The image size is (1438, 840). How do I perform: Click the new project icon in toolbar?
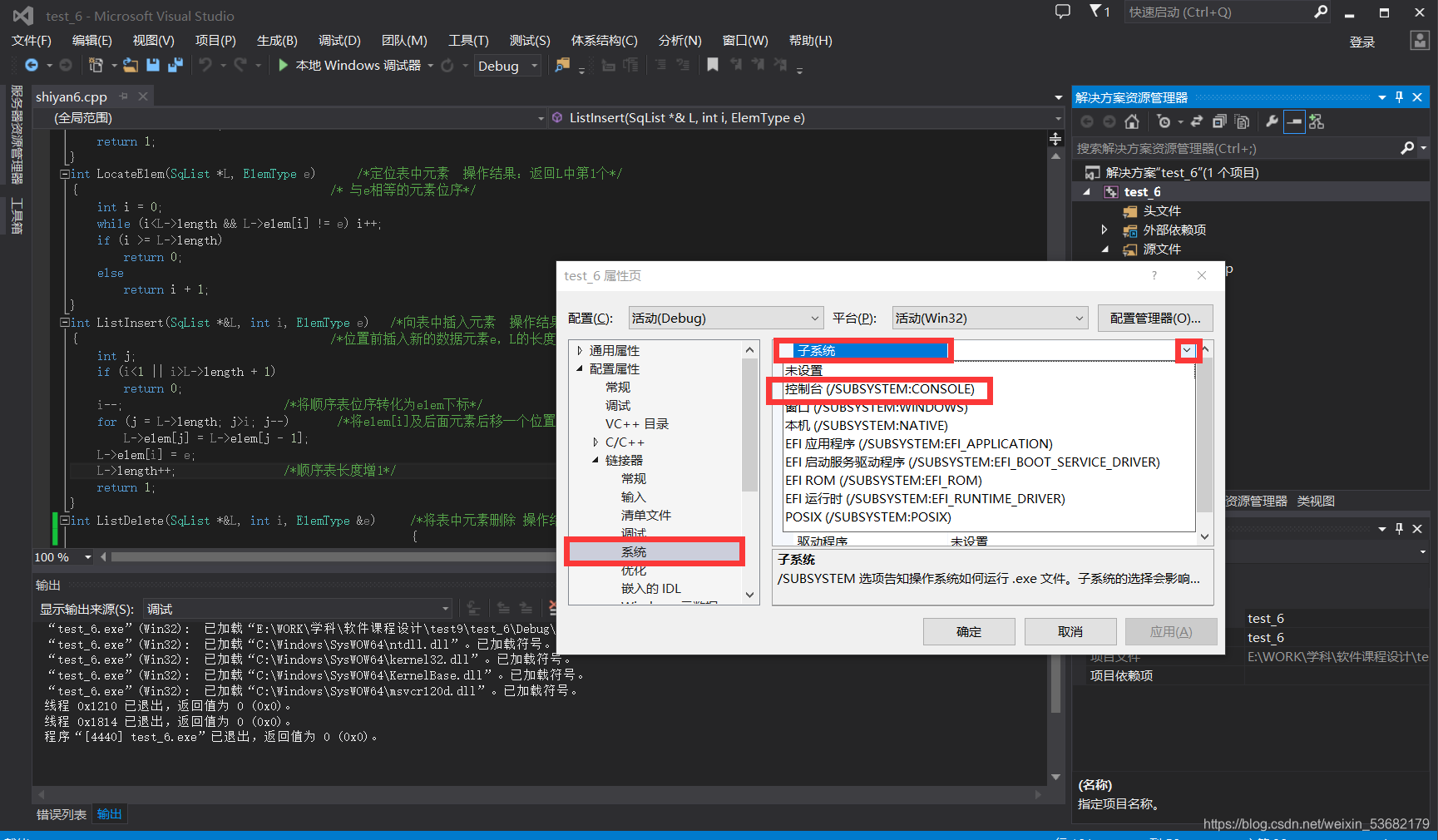pos(96,65)
